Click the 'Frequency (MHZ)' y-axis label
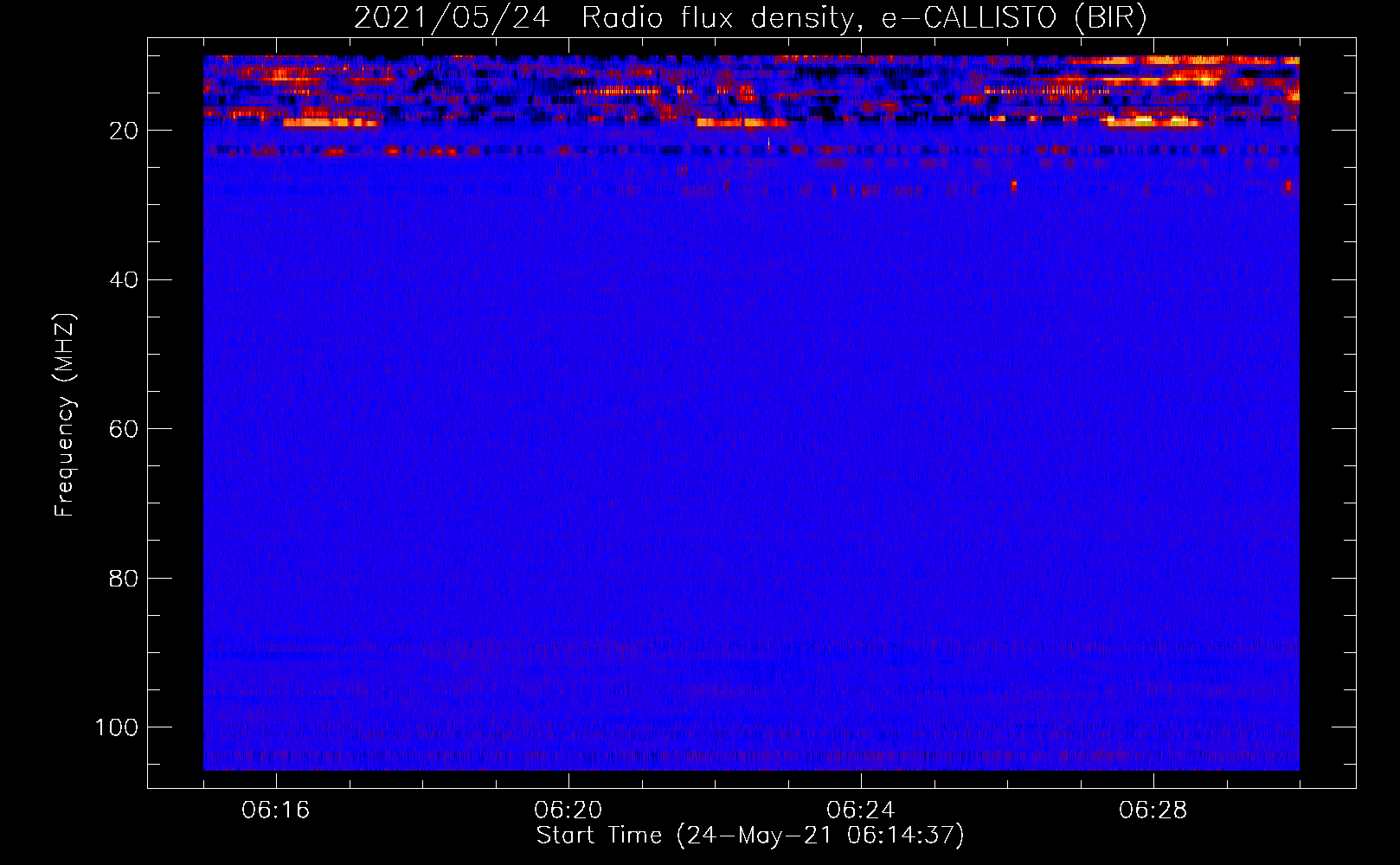 pyautogui.click(x=65, y=415)
